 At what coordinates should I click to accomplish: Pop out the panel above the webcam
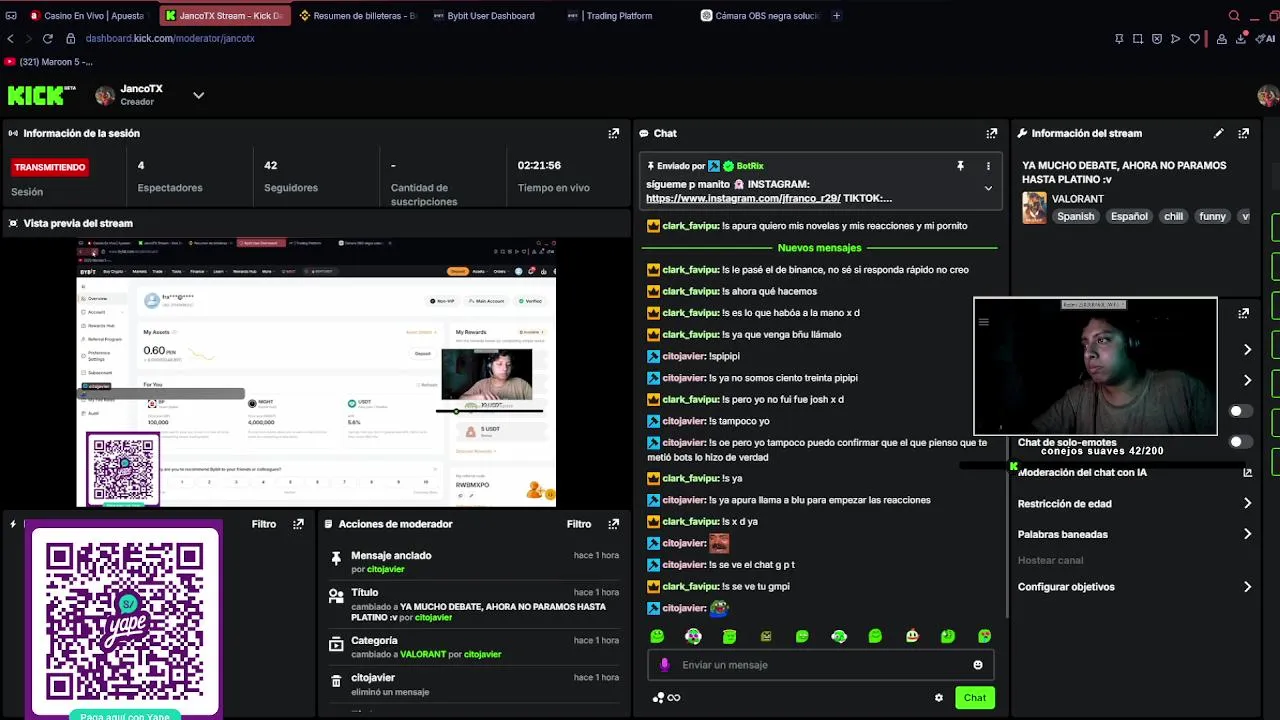coord(1243,313)
